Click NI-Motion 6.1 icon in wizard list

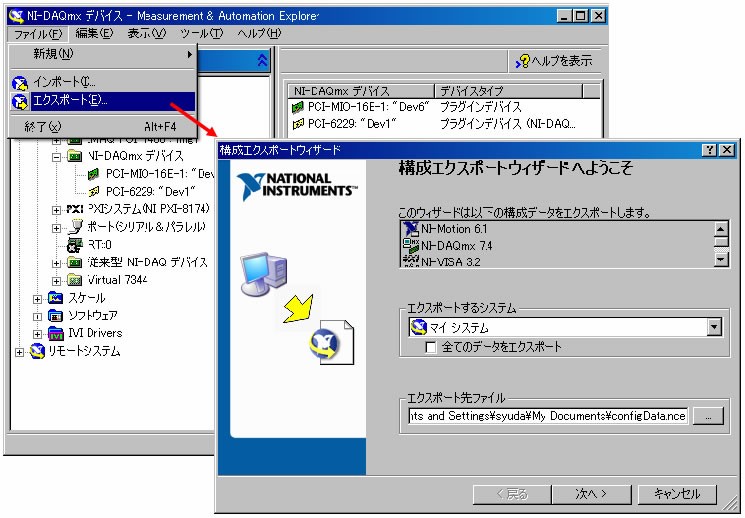pos(411,229)
